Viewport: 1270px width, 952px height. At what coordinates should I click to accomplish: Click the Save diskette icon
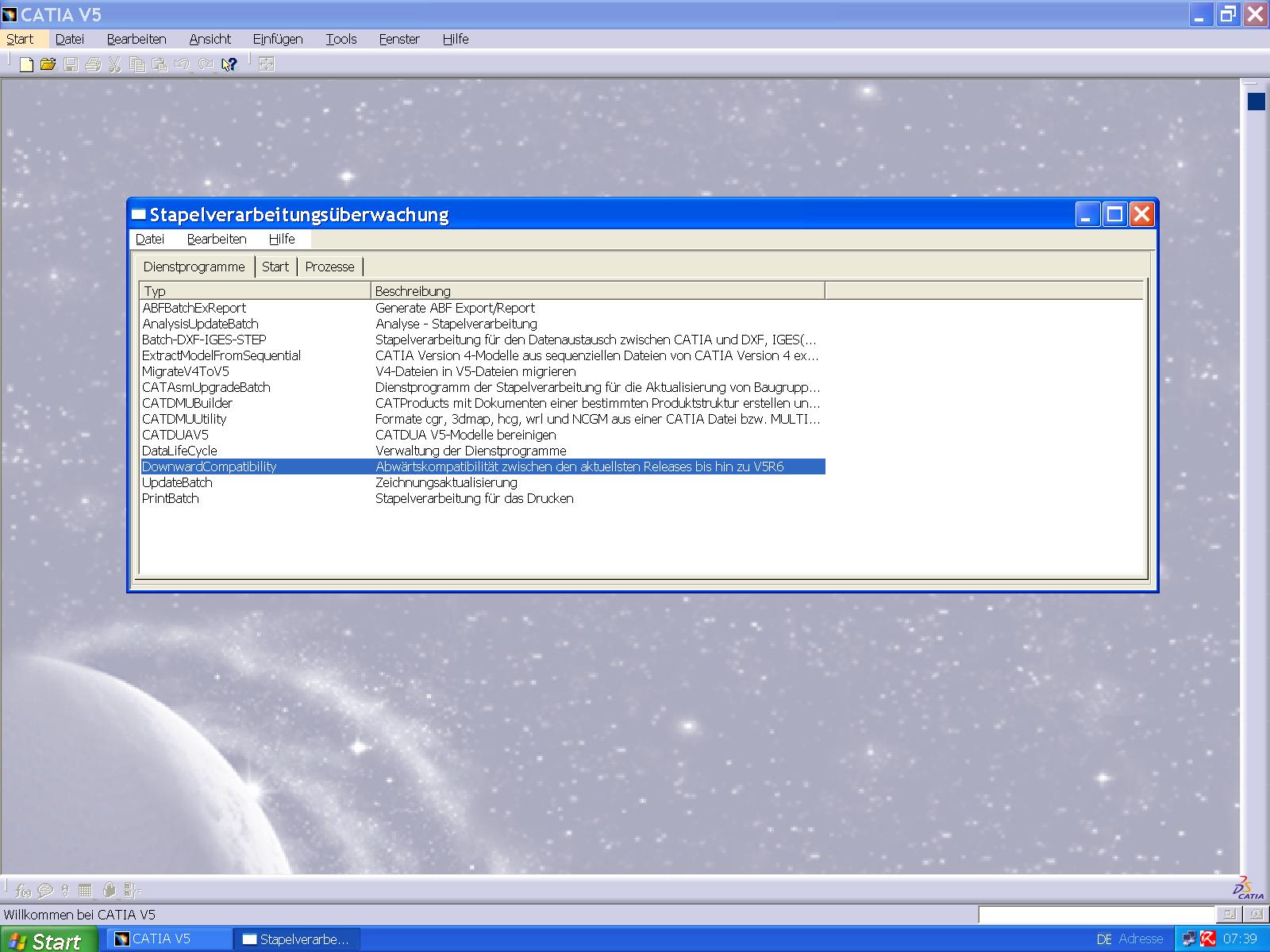[71, 64]
